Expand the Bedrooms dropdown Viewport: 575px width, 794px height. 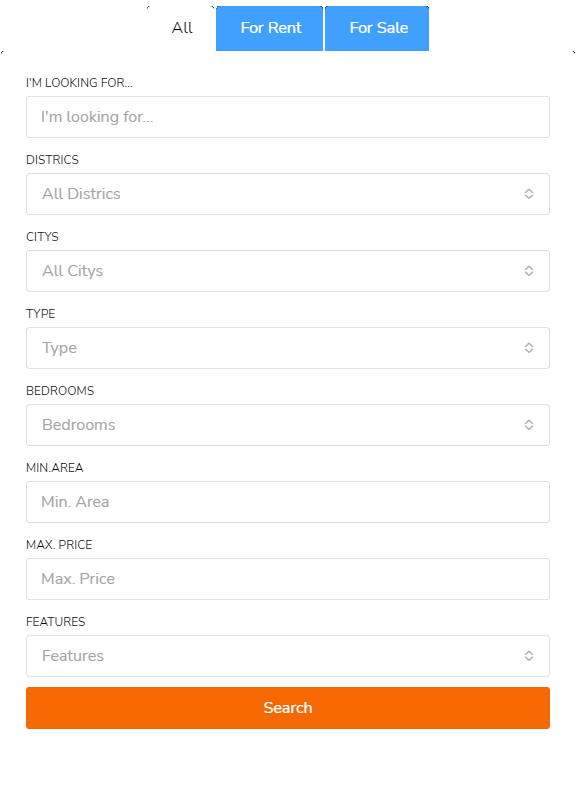(288, 425)
